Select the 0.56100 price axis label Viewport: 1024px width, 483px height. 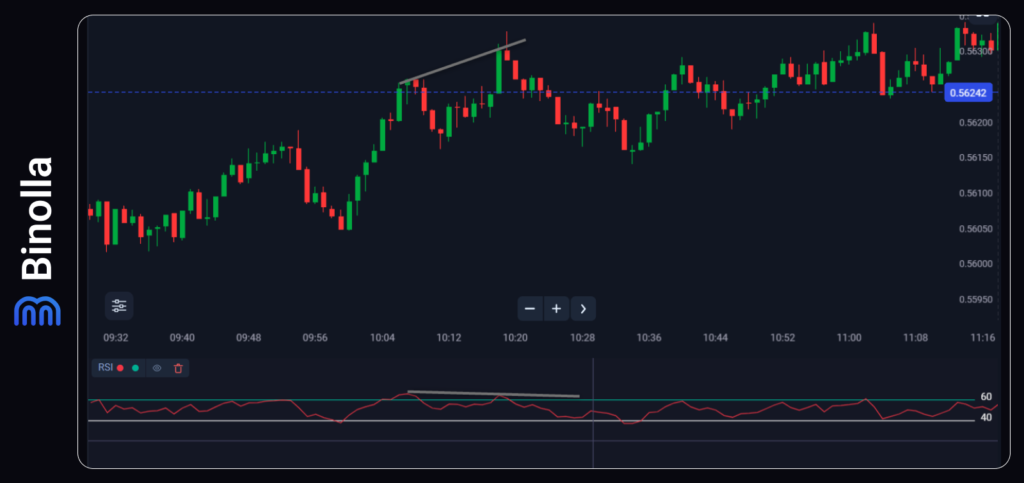pyautogui.click(x=975, y=194)
